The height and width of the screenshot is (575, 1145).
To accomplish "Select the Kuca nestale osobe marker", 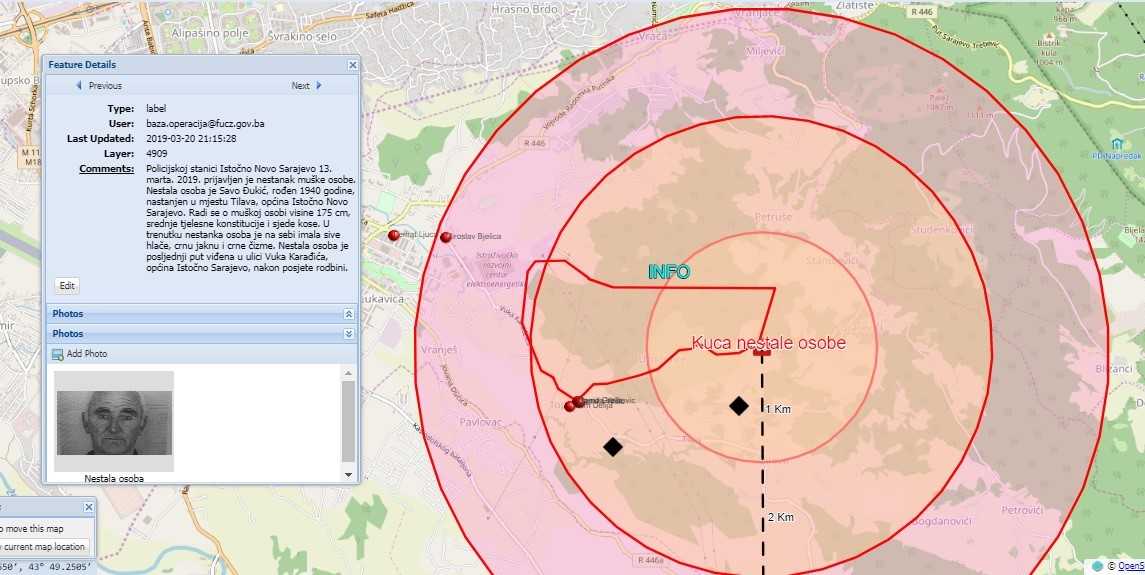I will coord(762,351).
